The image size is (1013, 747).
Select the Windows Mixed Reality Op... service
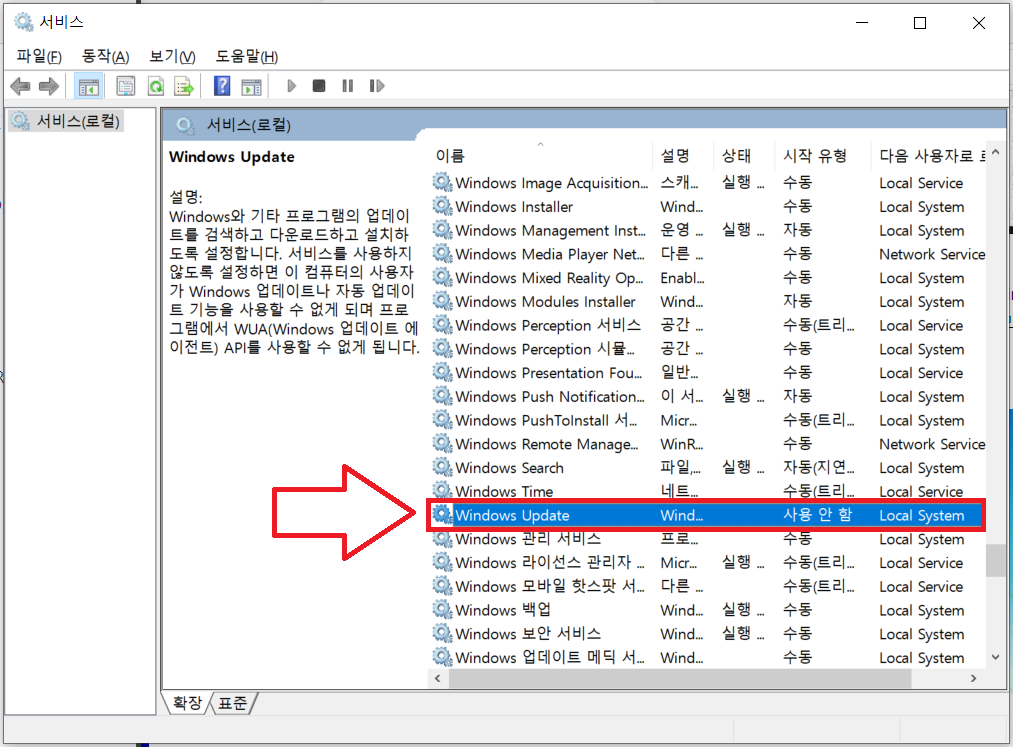pyautogui.click(x=707, y=278)
